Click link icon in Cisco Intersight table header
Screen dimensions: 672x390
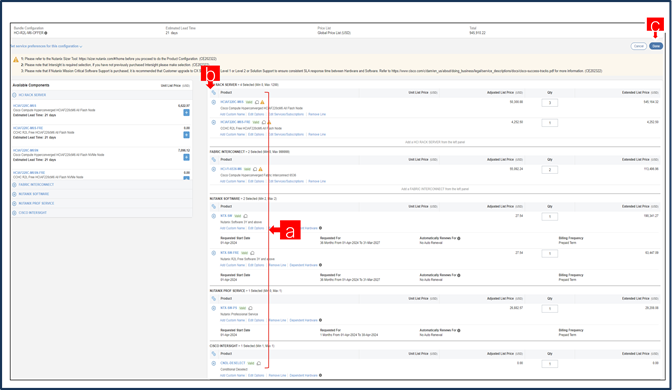tap(213, 354)
